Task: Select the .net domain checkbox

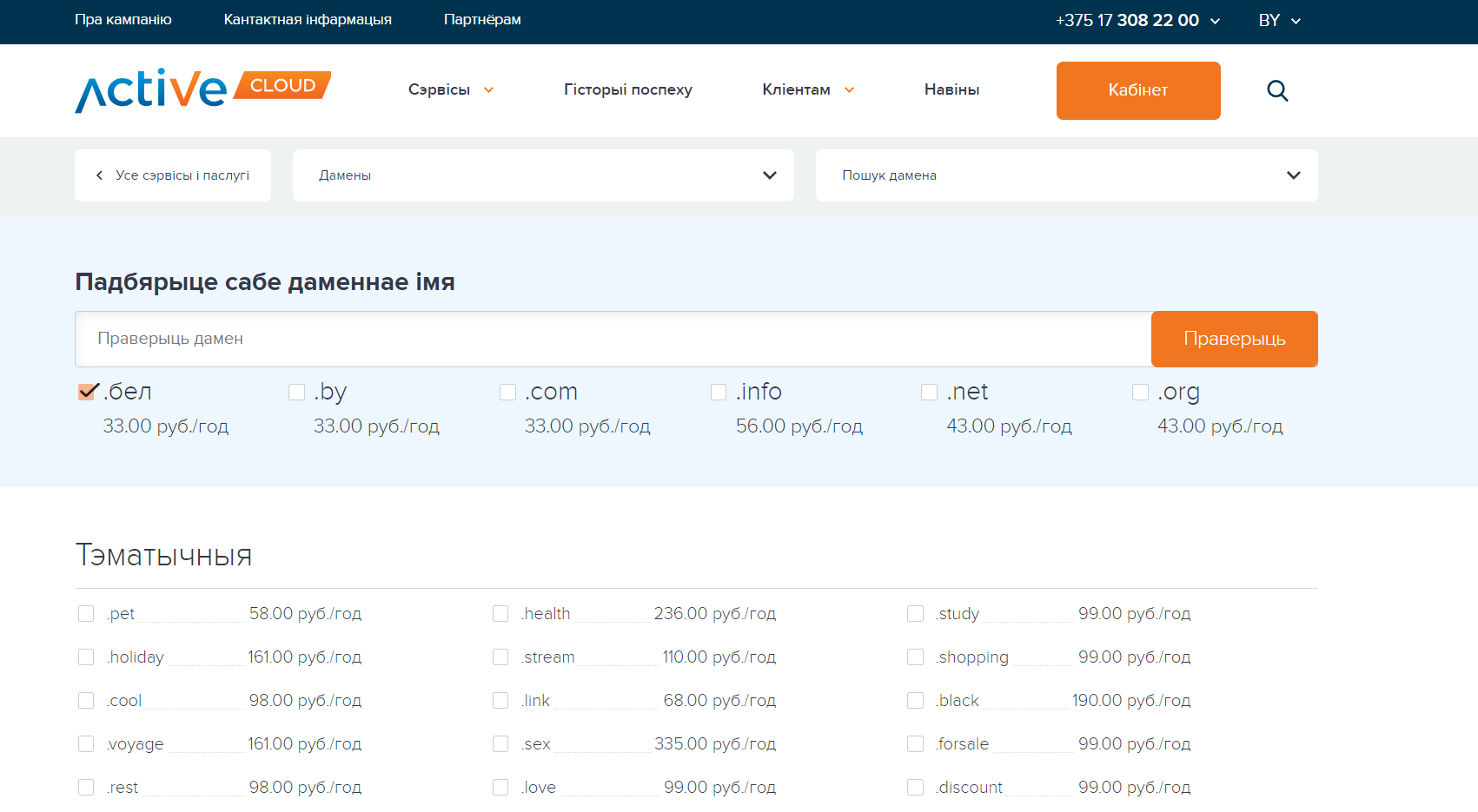Action: (x=929, y=393)
